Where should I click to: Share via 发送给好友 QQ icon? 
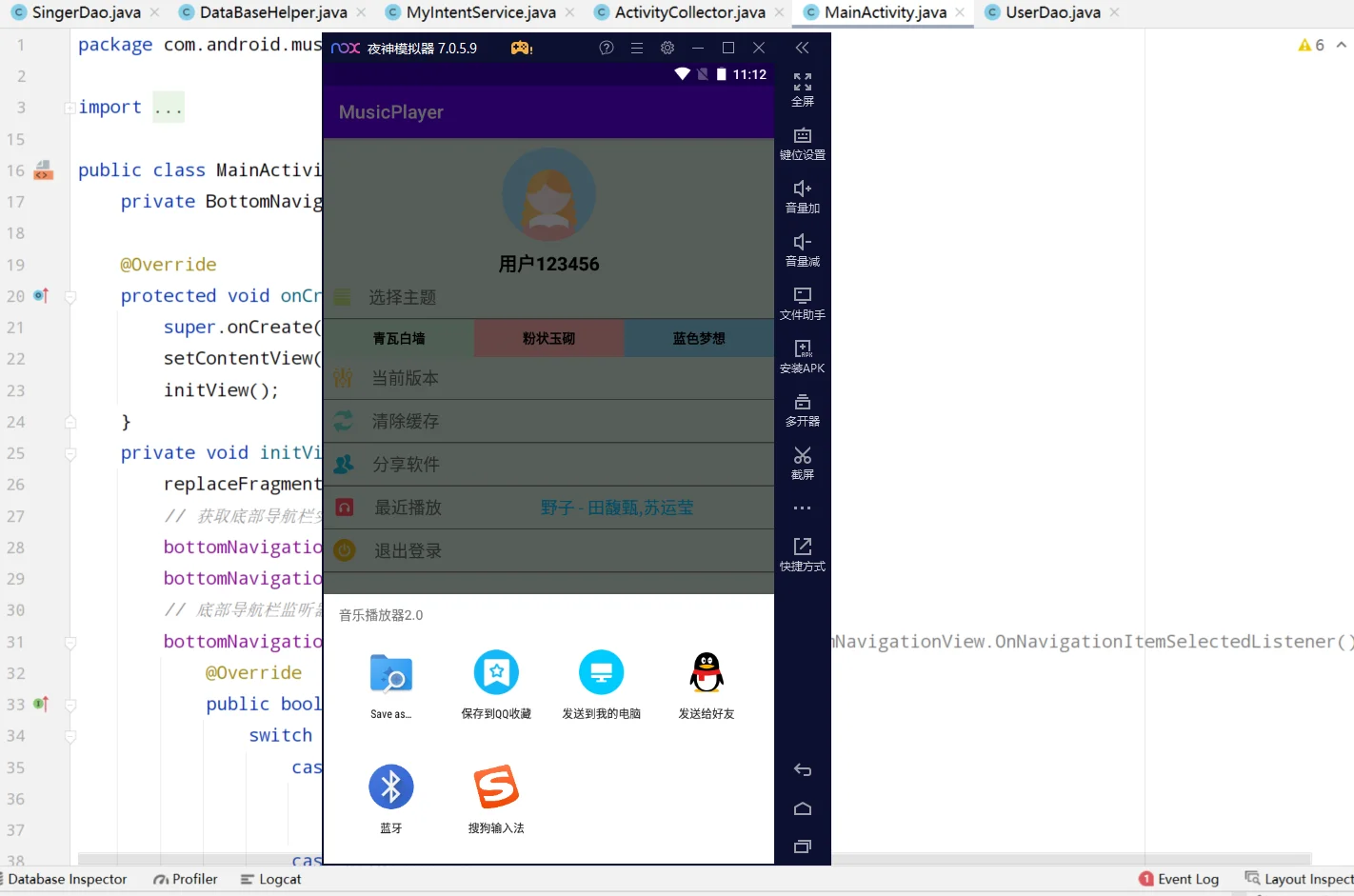(706, 685)
